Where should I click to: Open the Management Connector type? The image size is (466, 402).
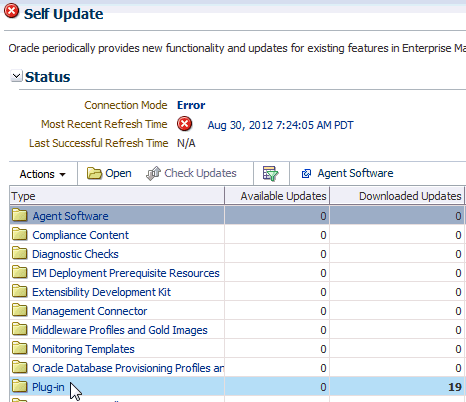[x=90, y=311]
